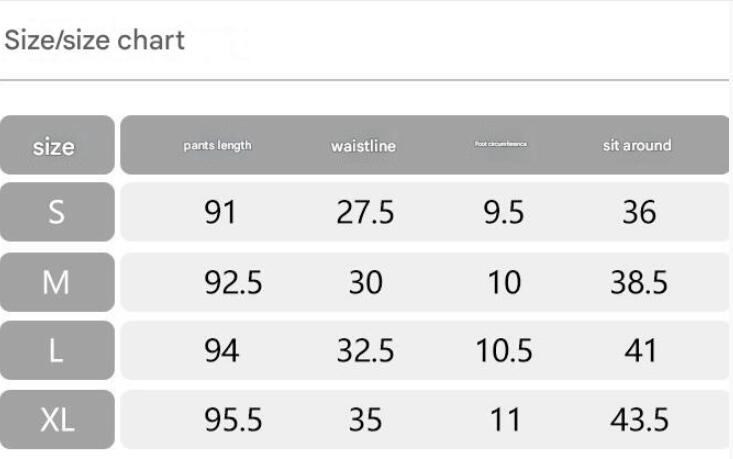Viewport: 733px width, 459px height.
Task: Select sit around value 41 for L
Action: [639, 351]
